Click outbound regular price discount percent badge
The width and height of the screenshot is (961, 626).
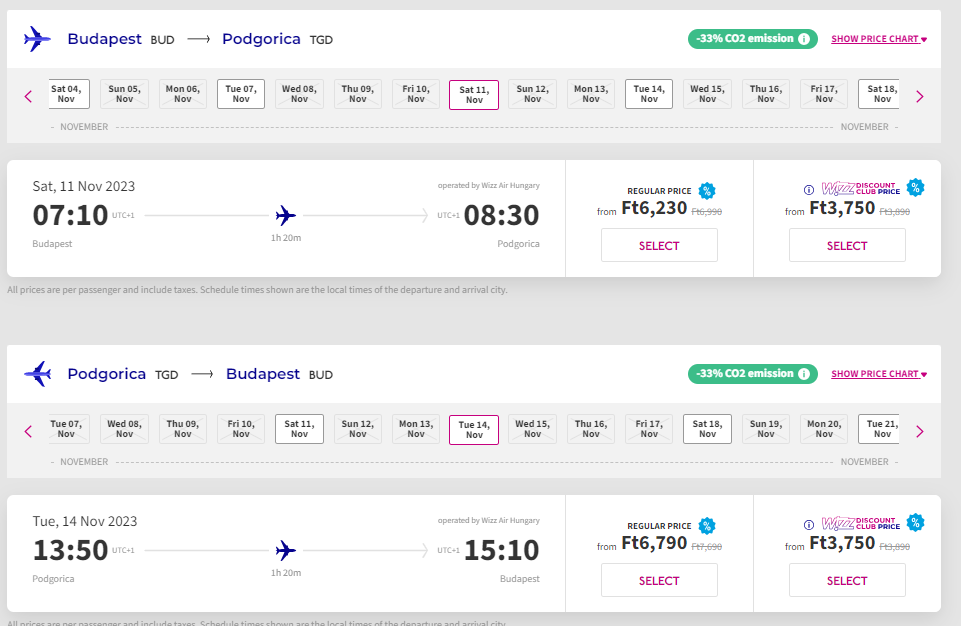[x=707, y=191]
